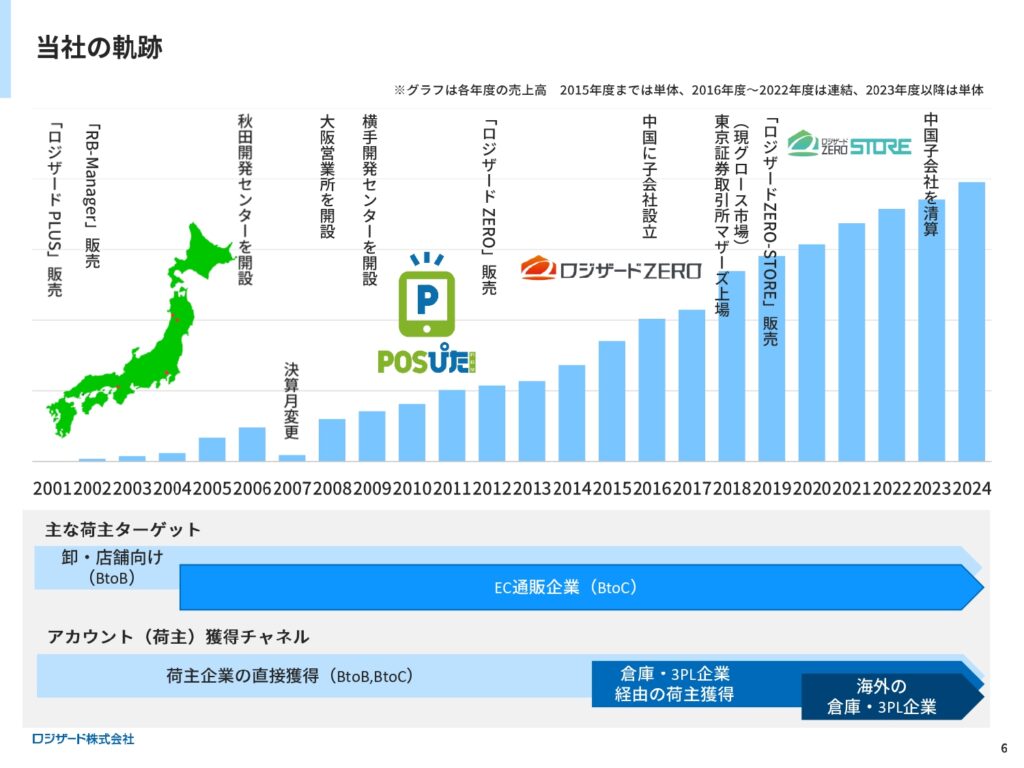Click the 2013 sales bar
The height and width of the screenshot is (768, 1024).
click(532, 421)
